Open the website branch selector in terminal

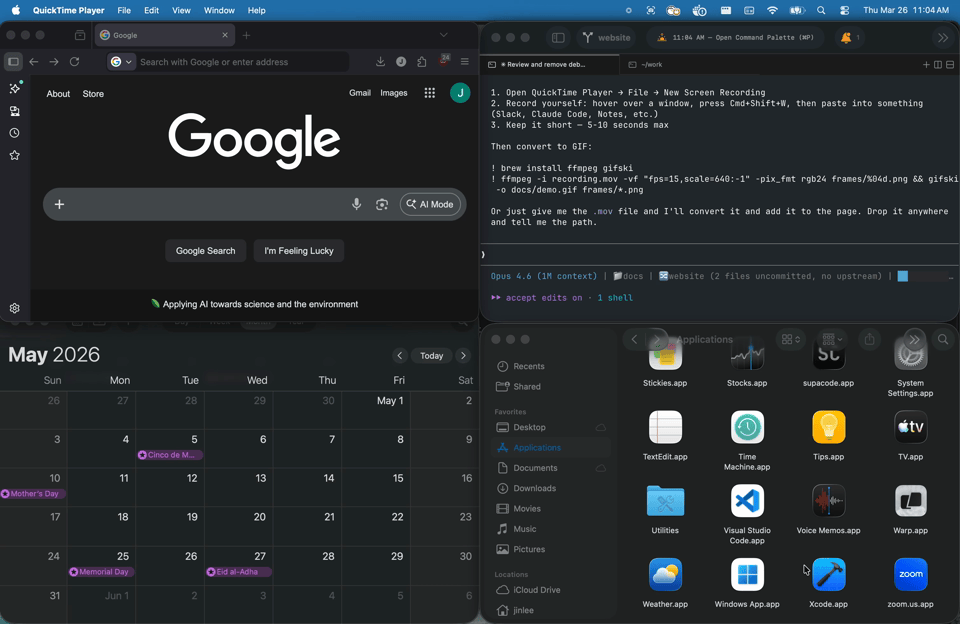(x=607, y=37)
